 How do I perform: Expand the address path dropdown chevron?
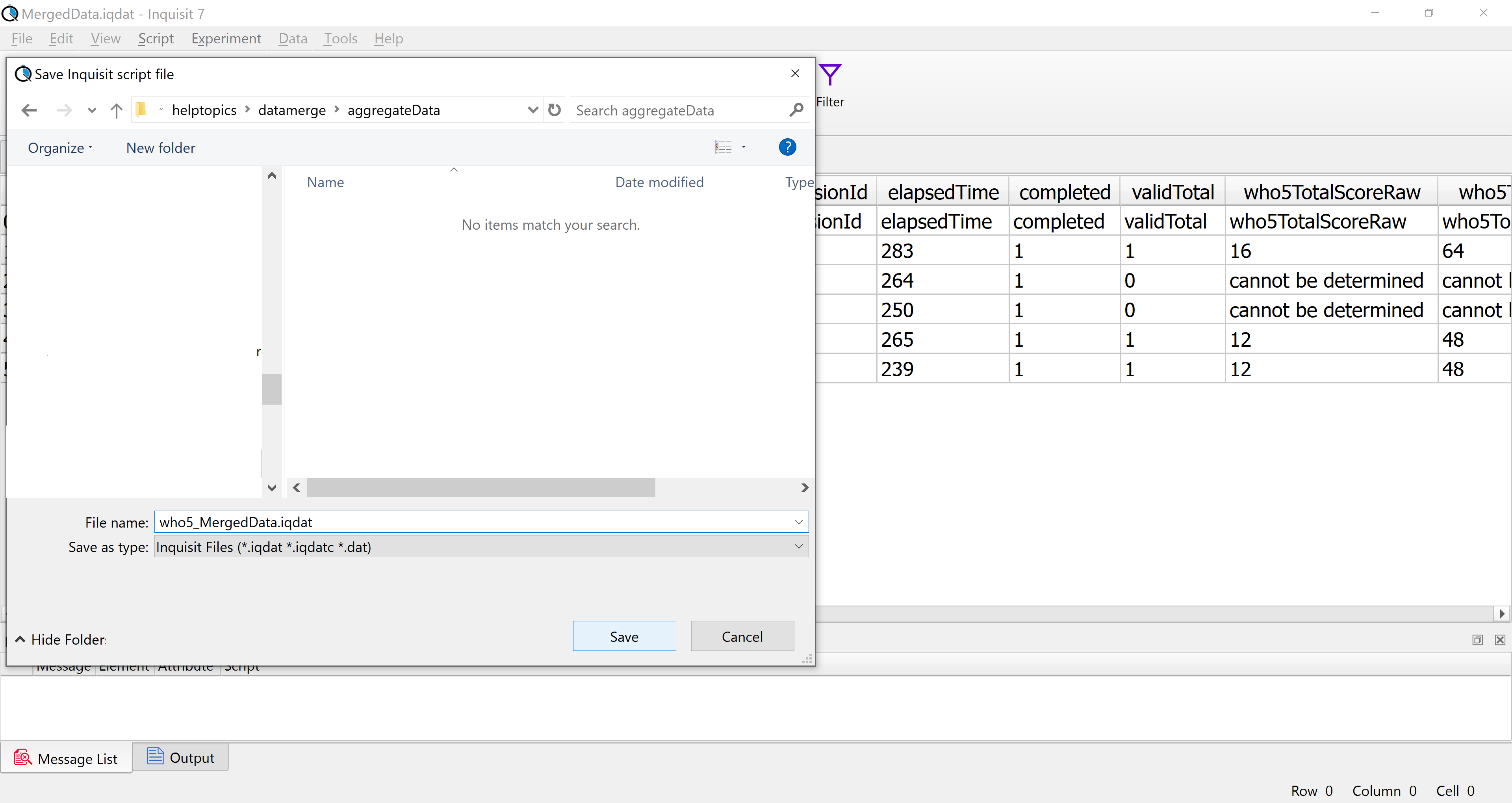(x=532, y=110)
